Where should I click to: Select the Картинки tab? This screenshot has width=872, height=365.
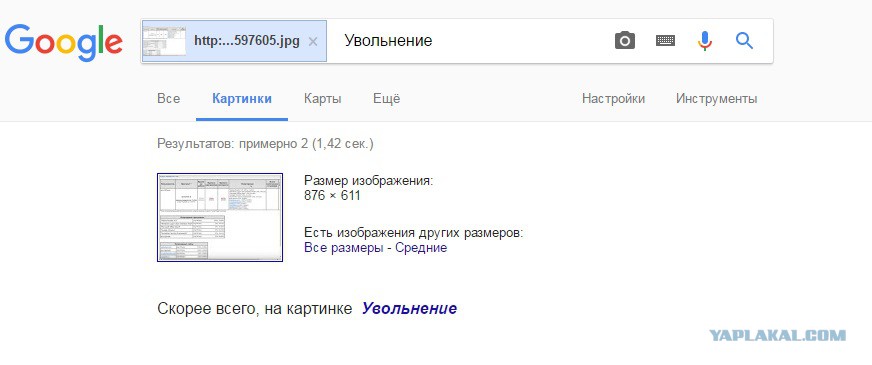point(242,99)
